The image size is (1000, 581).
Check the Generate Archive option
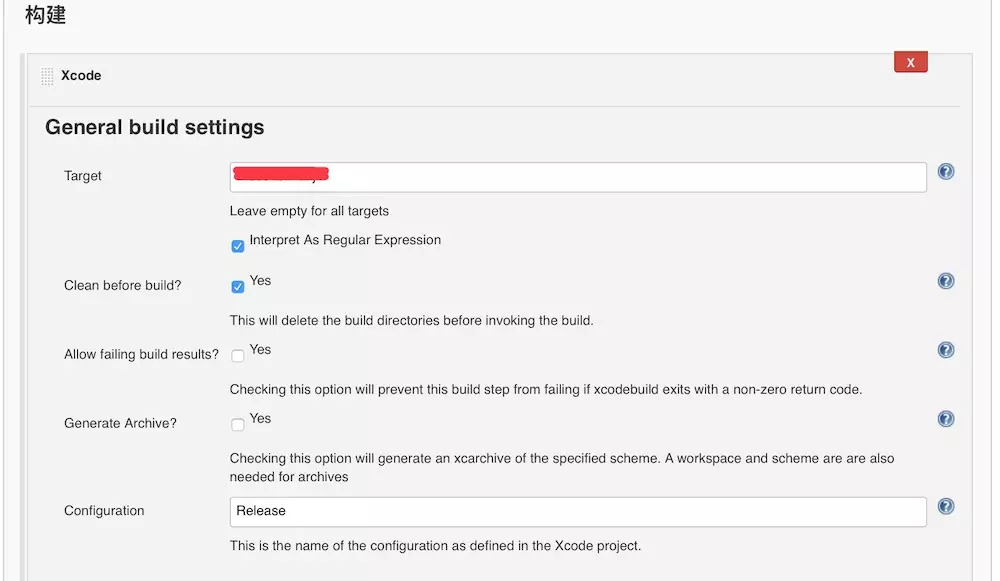238,425
